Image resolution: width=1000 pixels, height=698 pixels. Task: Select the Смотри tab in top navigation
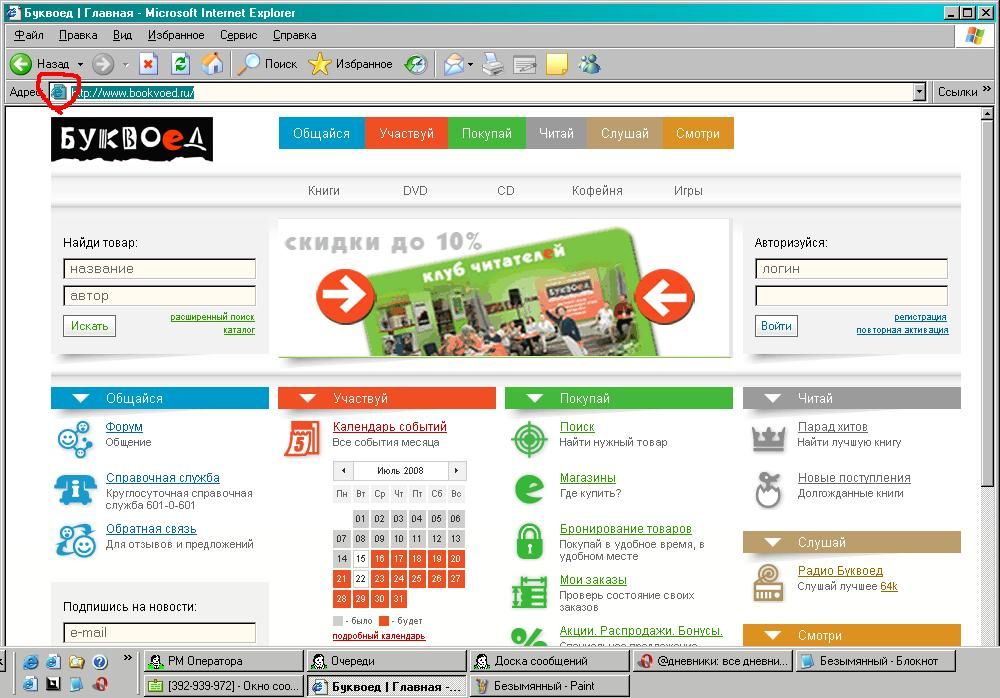click(698, 133)
